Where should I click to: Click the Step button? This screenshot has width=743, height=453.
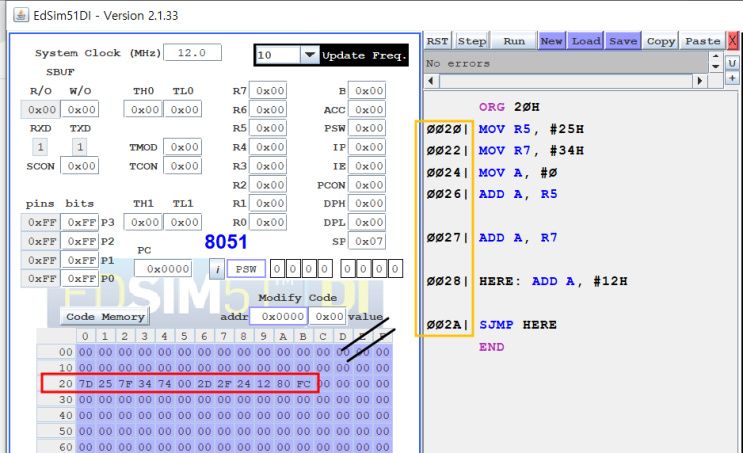pos(472,41)
